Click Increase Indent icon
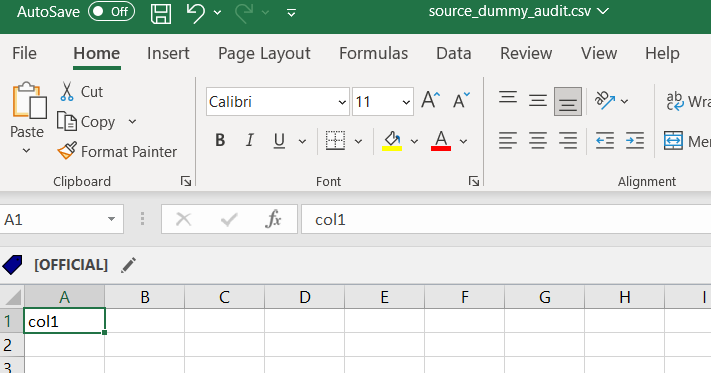 coord(635,140)
